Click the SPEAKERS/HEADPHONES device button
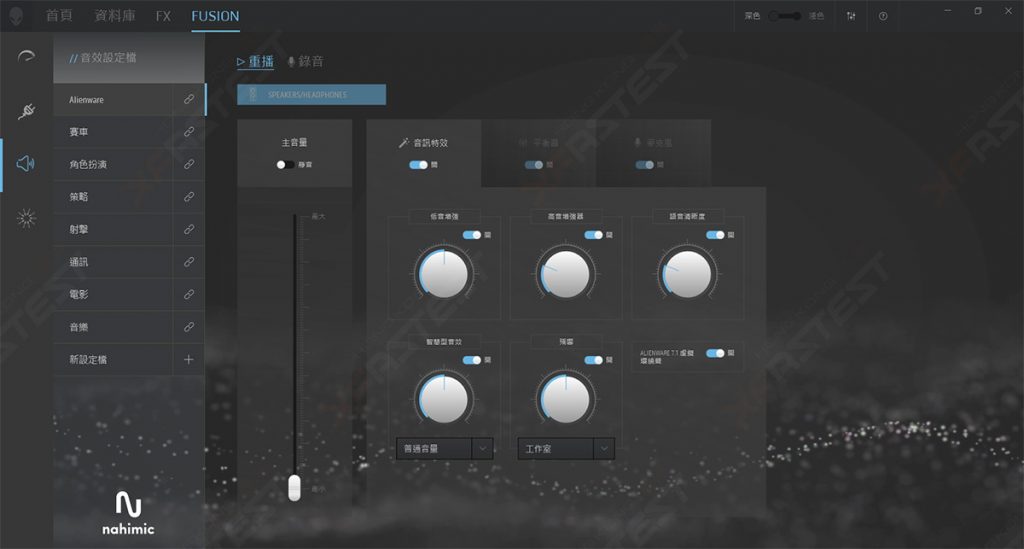 click(x=312, y=95)
